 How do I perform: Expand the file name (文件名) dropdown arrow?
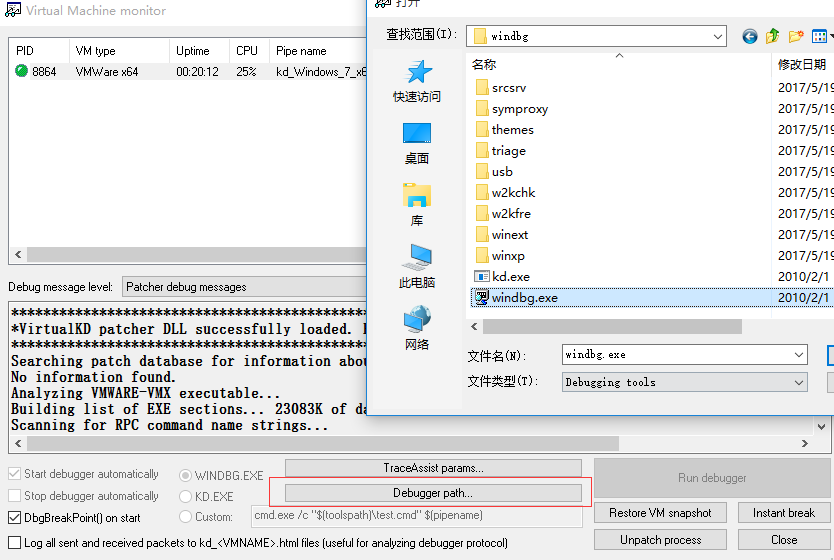(x=798, y=355)
